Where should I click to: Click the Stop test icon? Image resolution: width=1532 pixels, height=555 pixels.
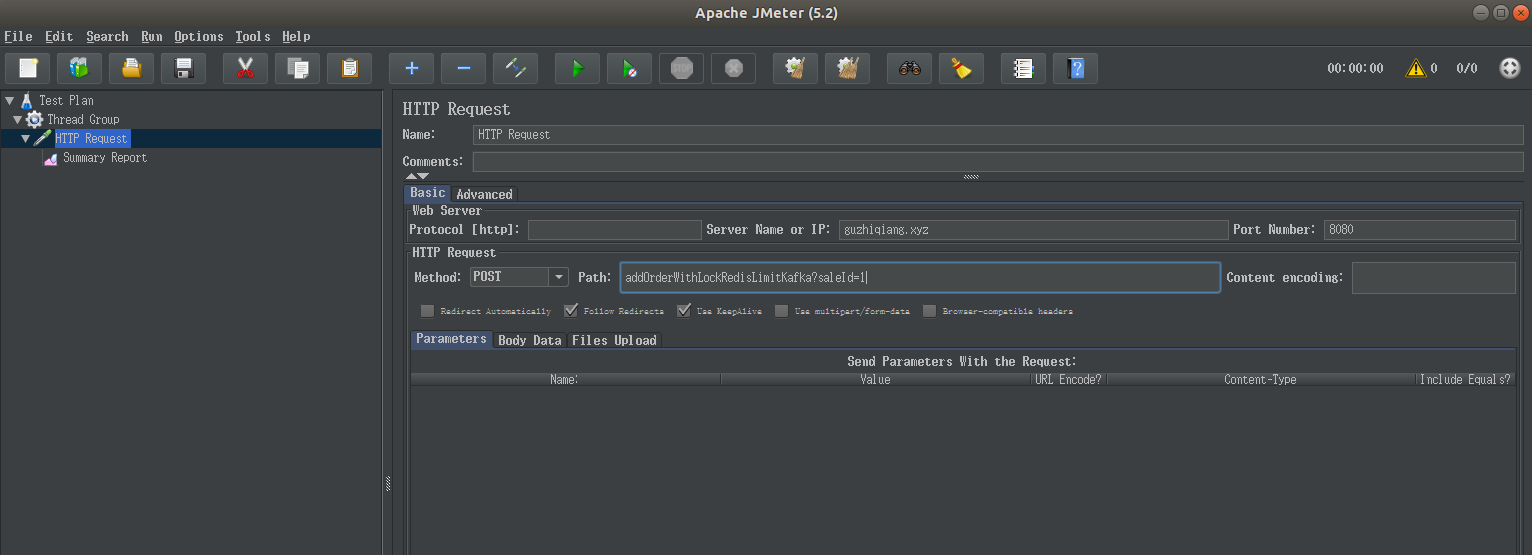click(681, 68)
